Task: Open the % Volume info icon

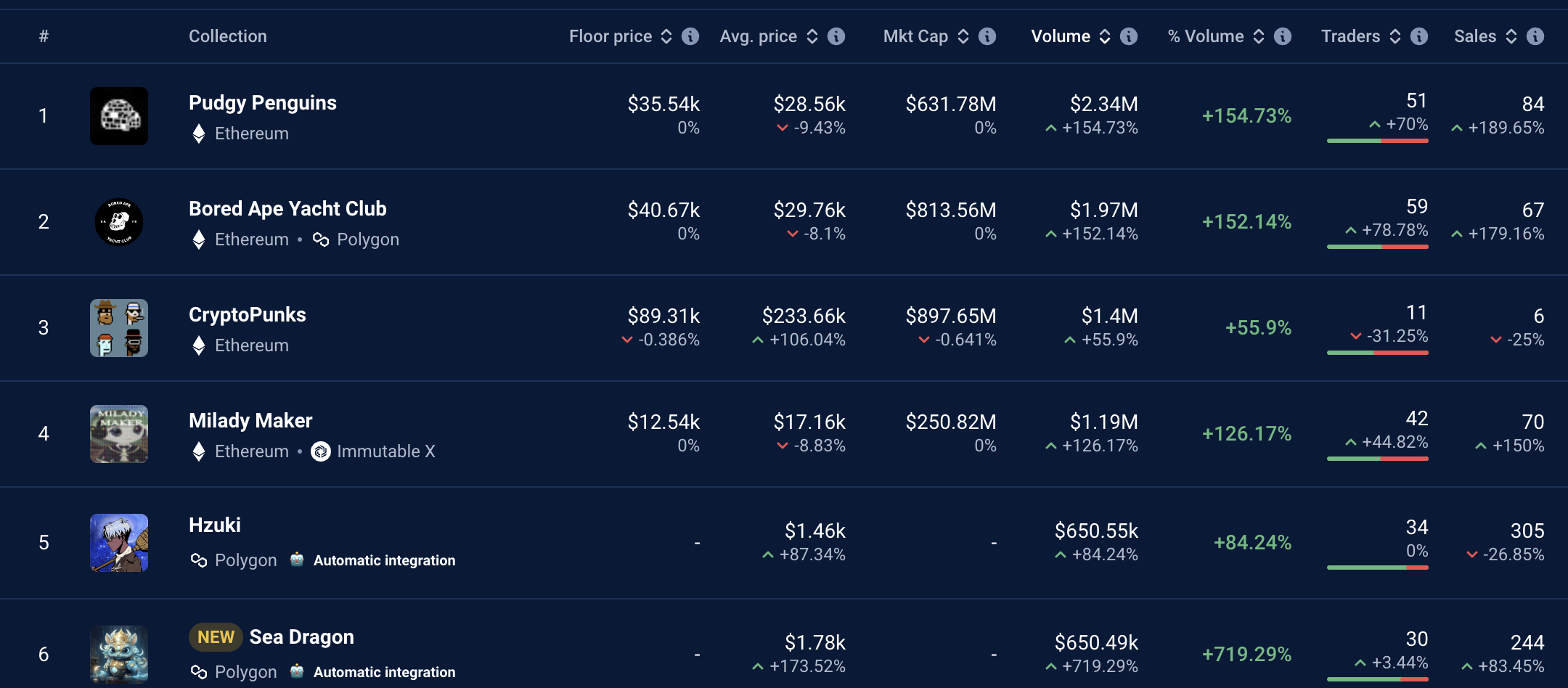Action: [1283, 36]
